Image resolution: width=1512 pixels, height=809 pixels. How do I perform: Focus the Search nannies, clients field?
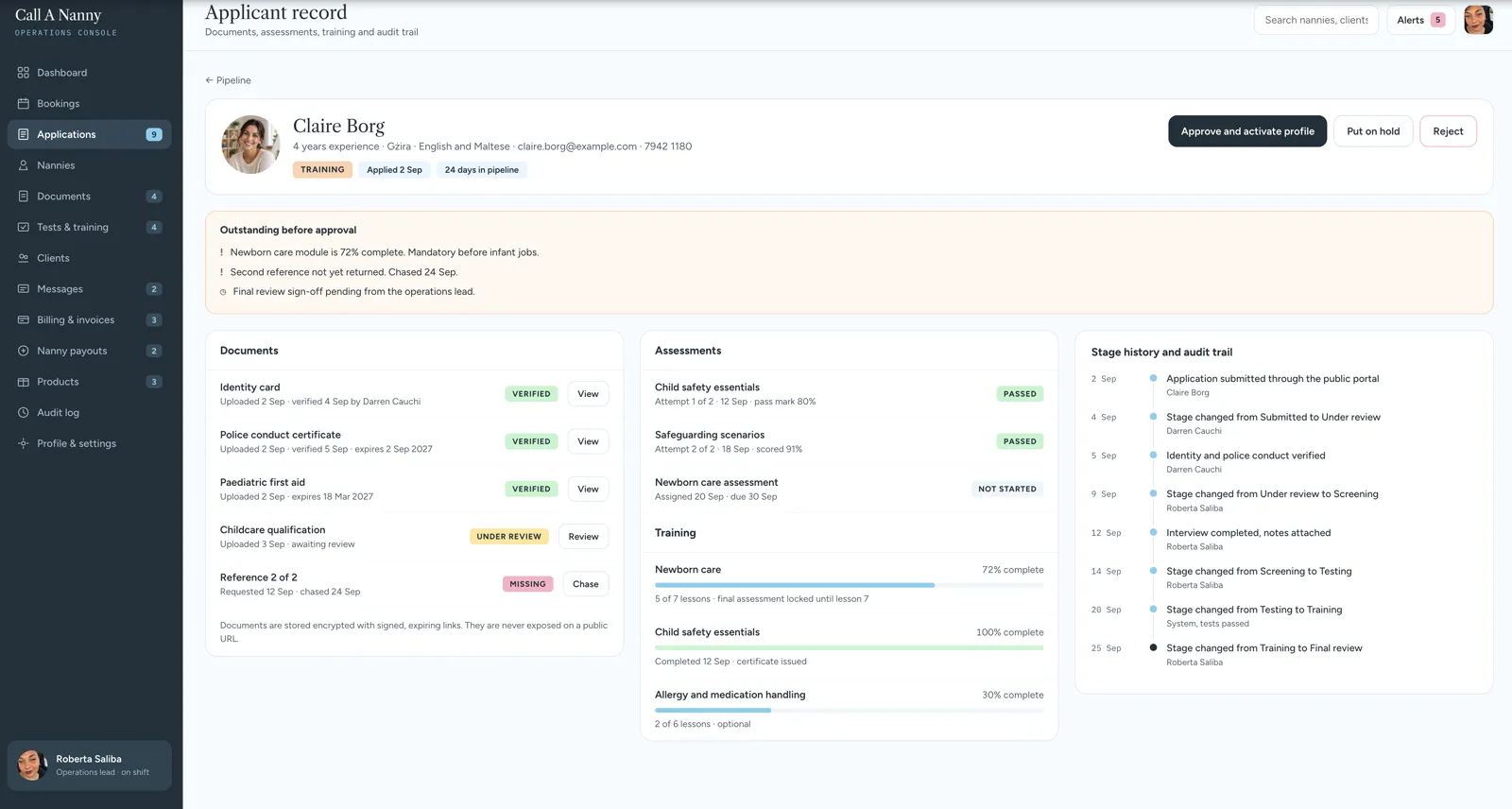pyautogui.click(x=1316, y=20)
